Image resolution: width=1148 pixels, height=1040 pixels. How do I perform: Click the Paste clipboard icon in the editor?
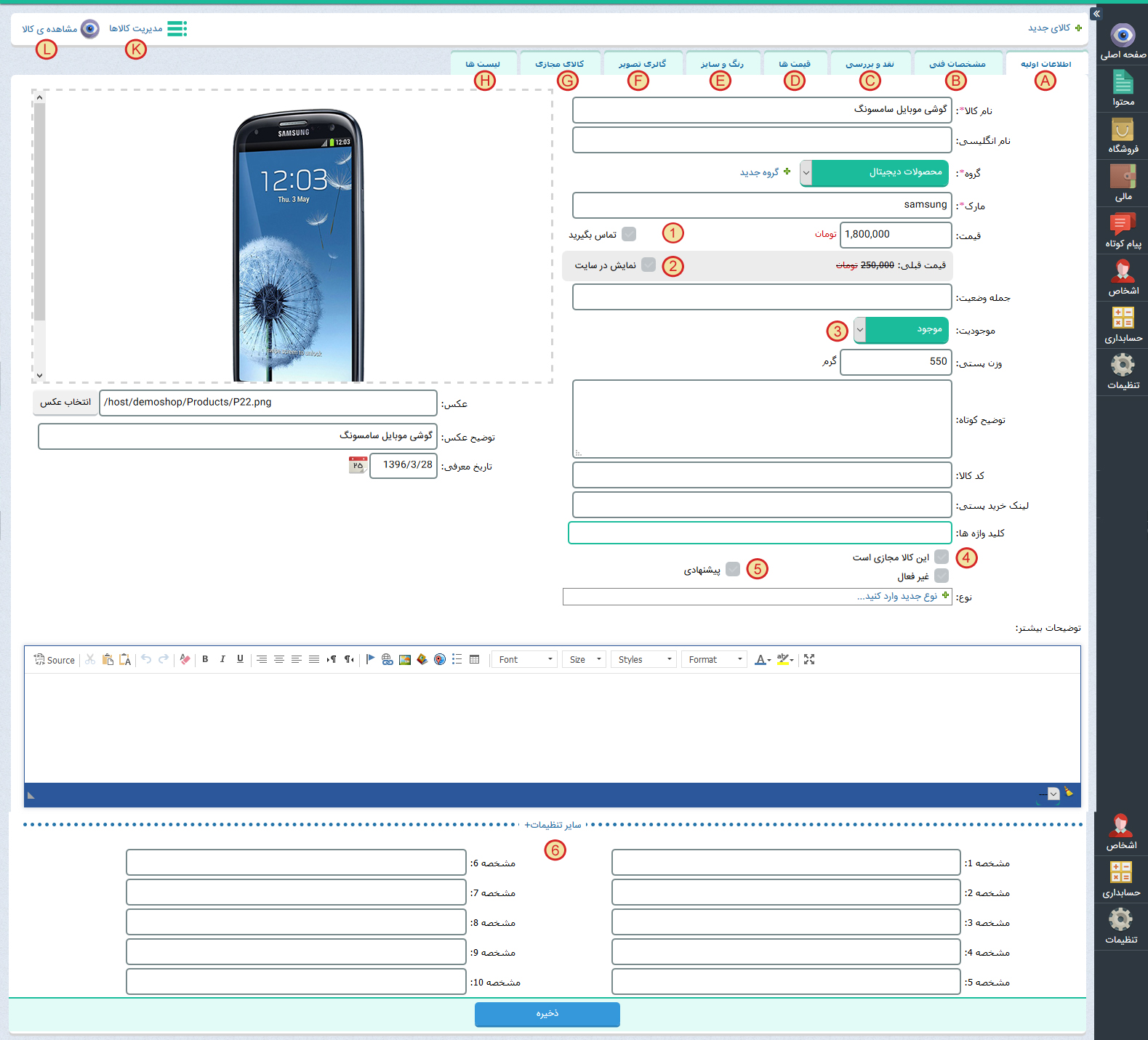coord(108,659)
